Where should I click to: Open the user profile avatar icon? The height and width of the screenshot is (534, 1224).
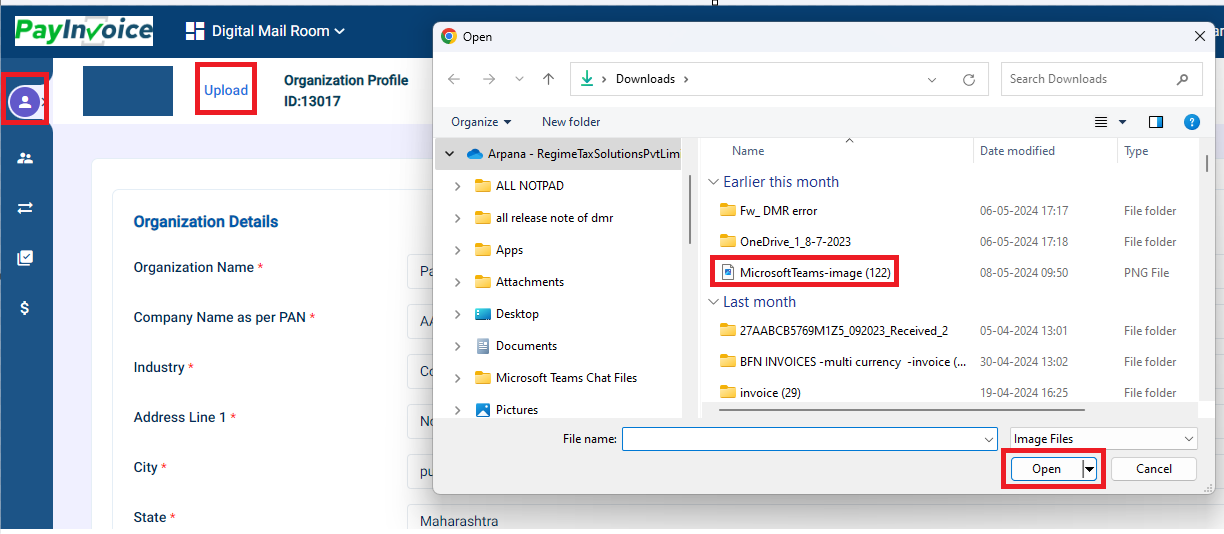tap(24, 100)
